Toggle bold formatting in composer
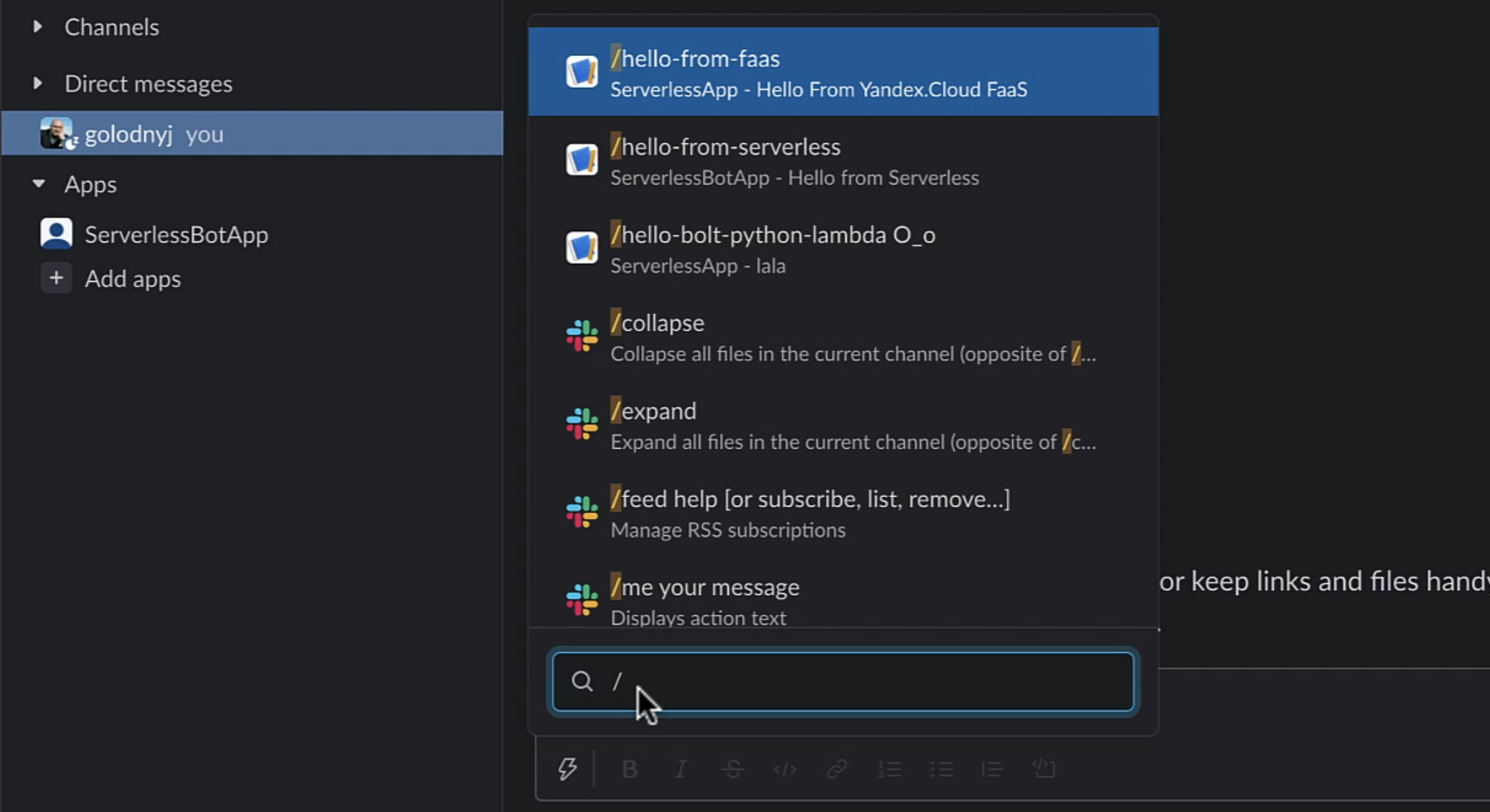Image resolution: width=1490 pixels, height=812 pixels. [629, 770]
